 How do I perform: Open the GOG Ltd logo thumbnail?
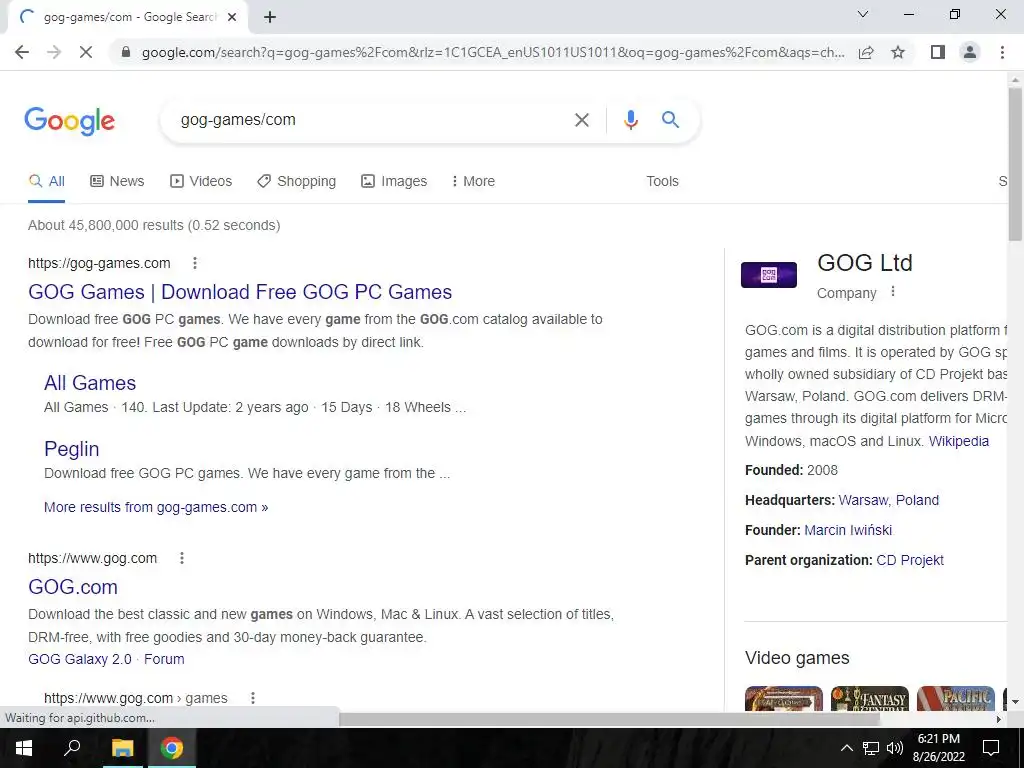769,275
